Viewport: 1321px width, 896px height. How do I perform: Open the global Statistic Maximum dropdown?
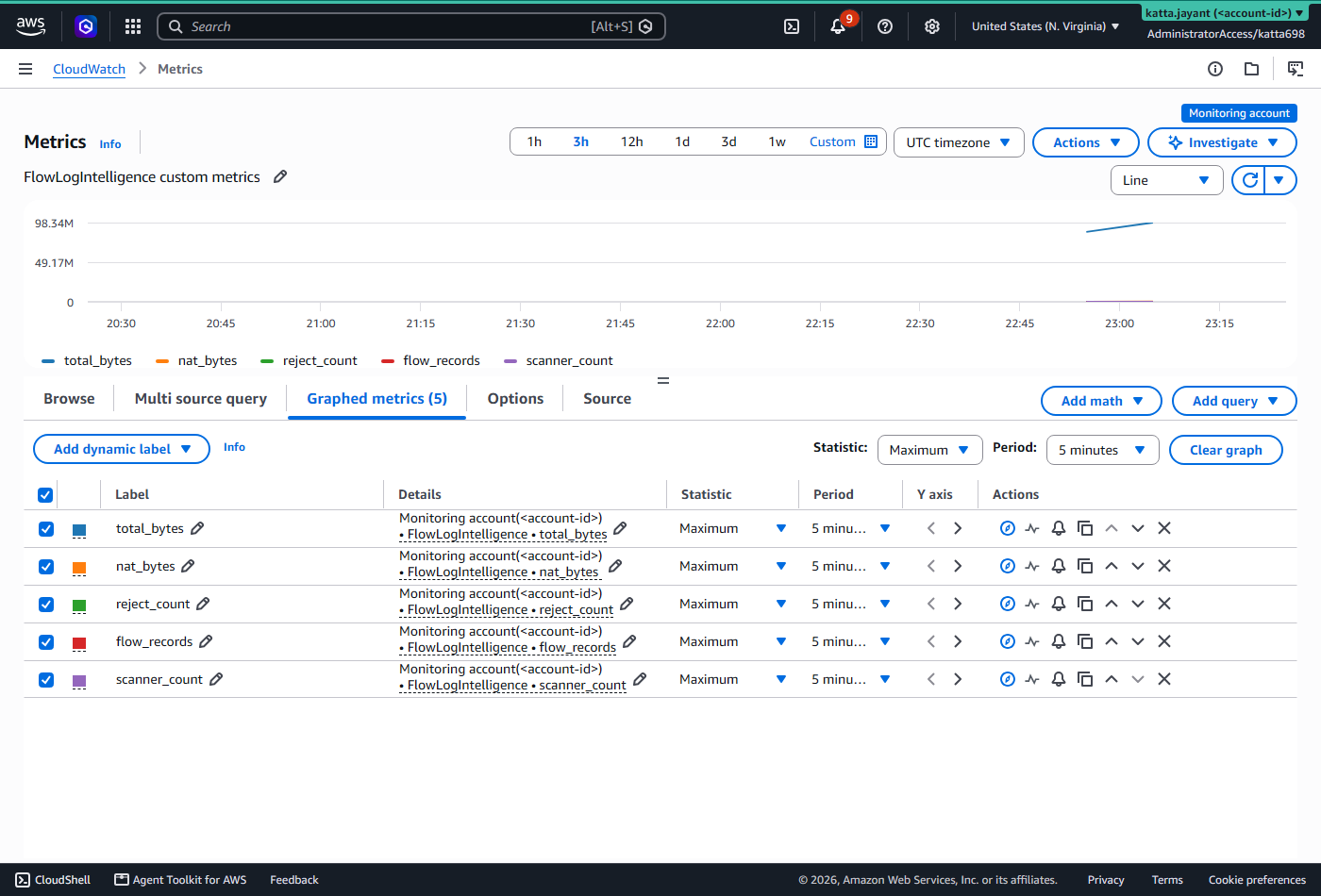coord(929,450)
